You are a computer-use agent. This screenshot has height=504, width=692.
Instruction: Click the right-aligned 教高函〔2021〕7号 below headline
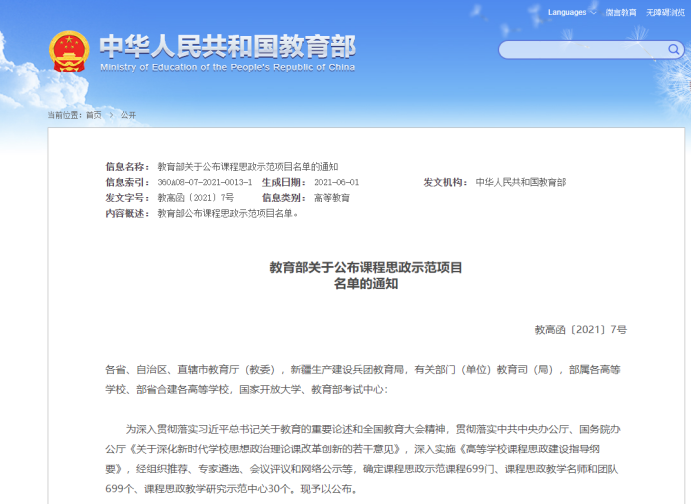pos(580,329)
